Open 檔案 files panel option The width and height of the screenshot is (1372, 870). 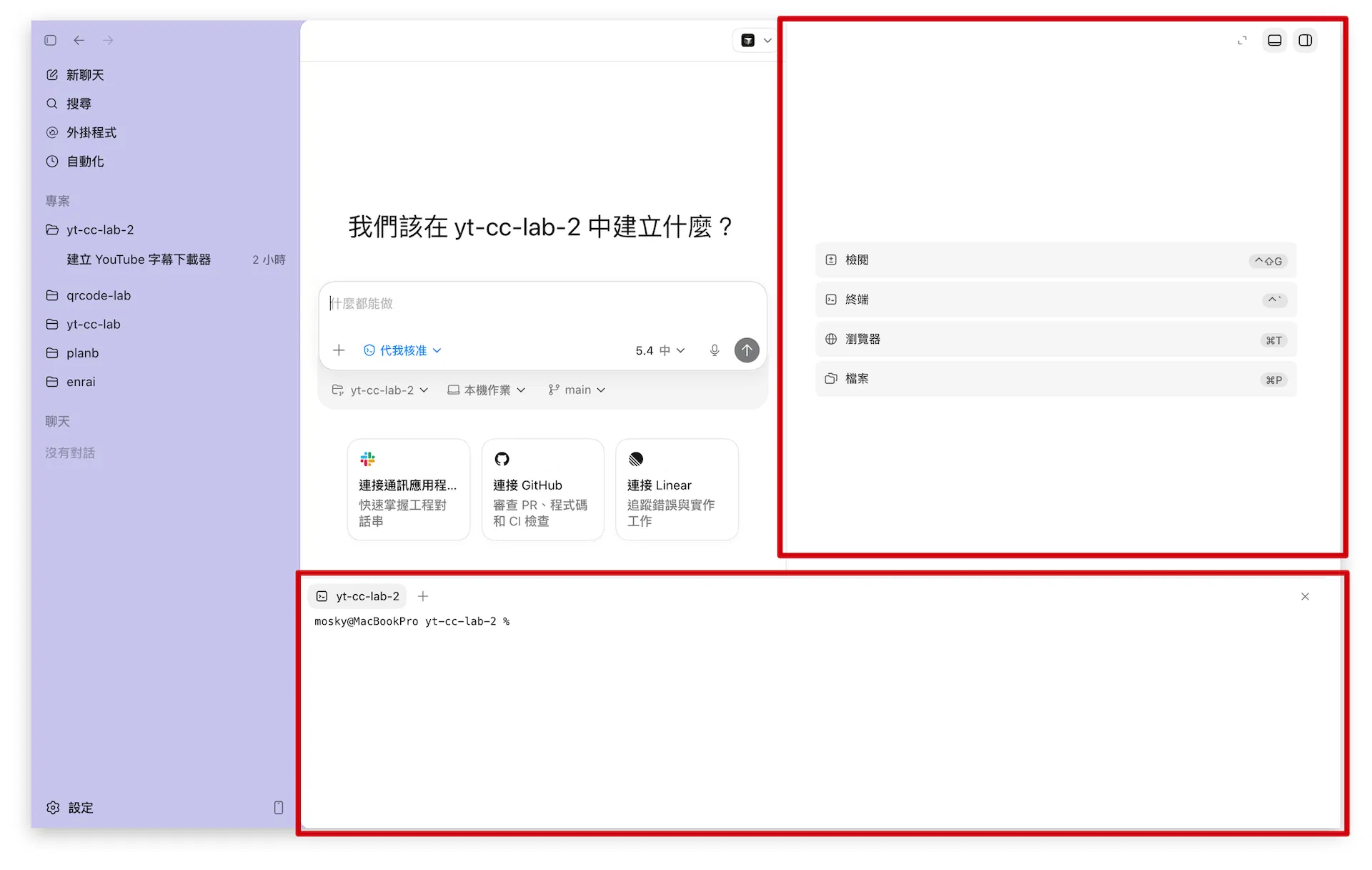(x=1055, y=379)
